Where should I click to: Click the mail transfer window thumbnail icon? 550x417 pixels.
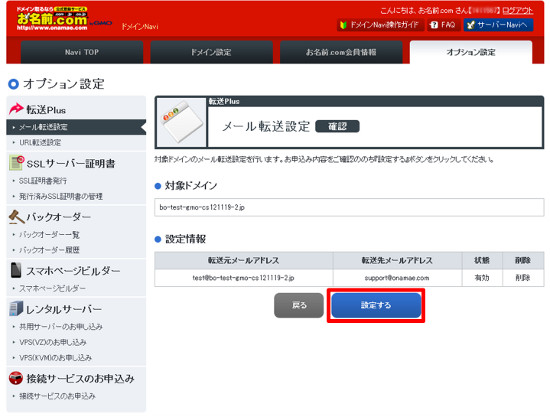pos(182,122)
